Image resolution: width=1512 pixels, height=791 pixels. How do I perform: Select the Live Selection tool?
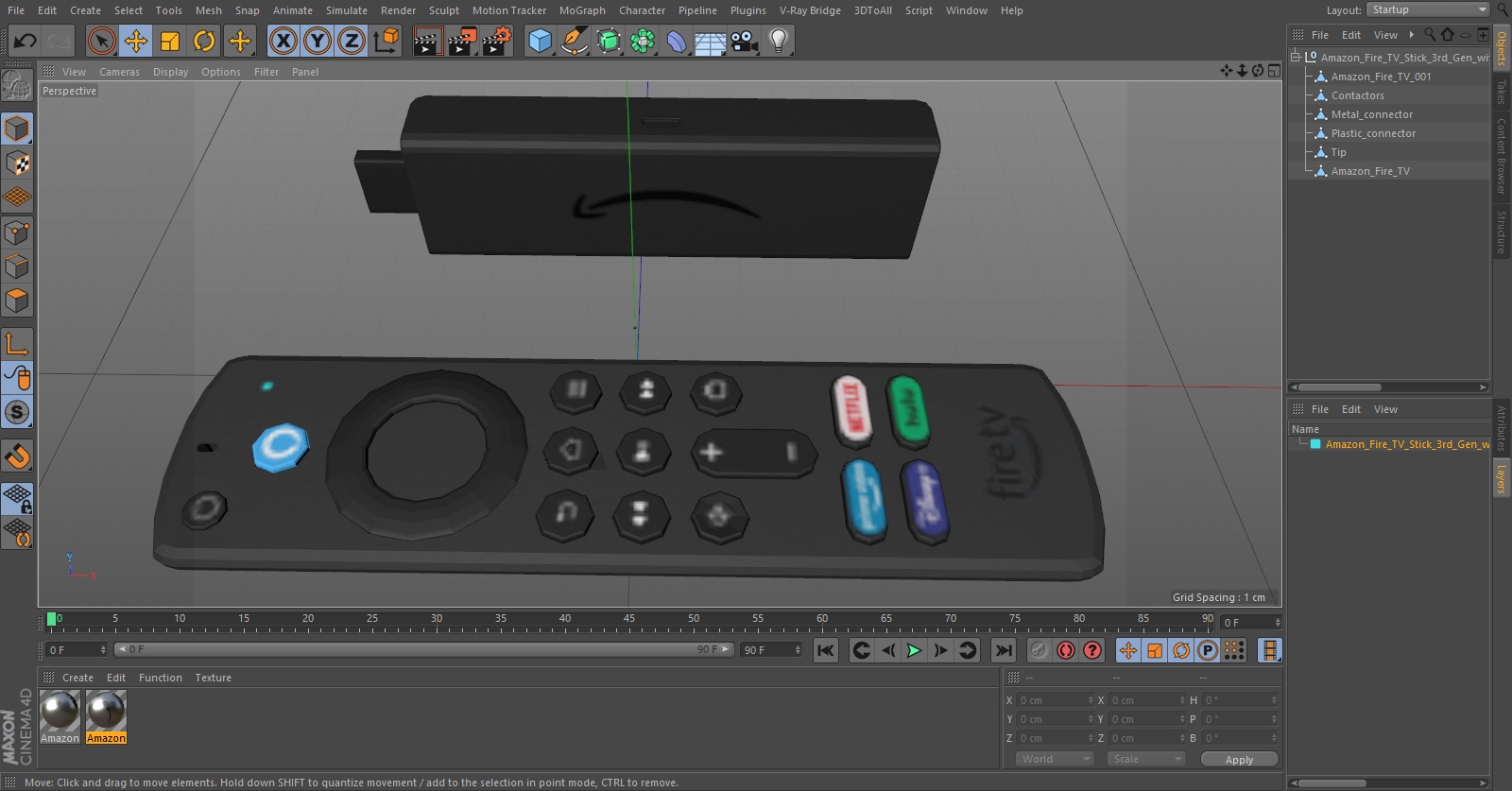(101, 41)
